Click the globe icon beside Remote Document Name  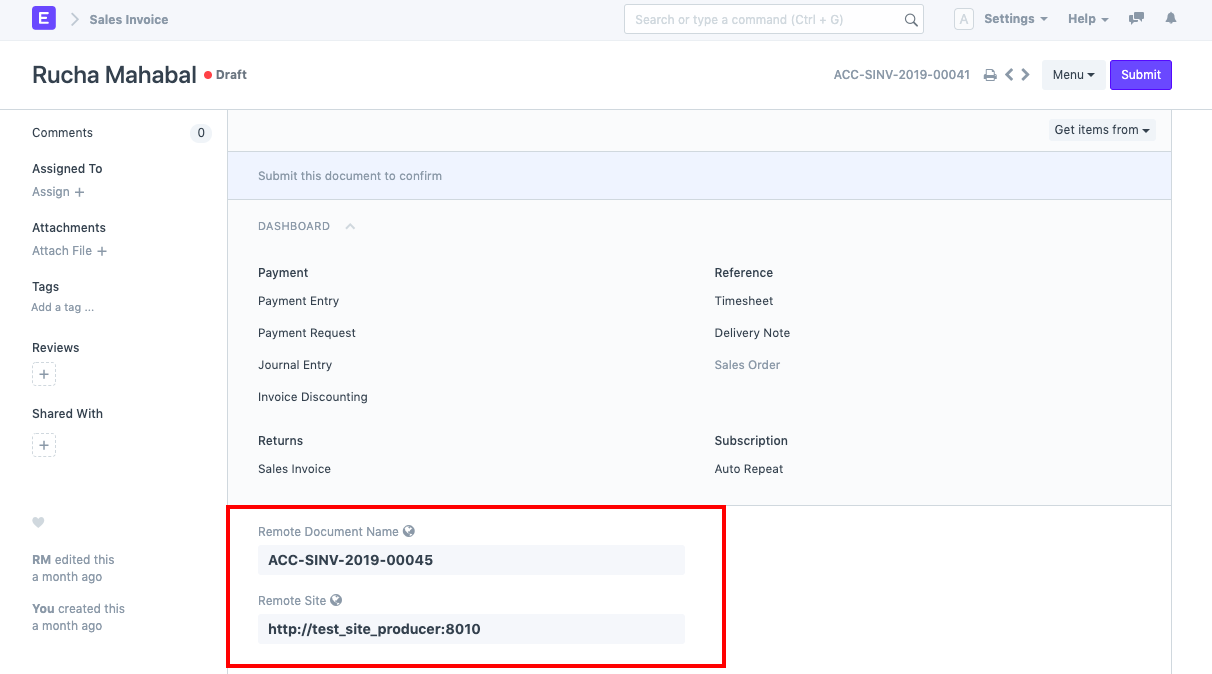409,531
